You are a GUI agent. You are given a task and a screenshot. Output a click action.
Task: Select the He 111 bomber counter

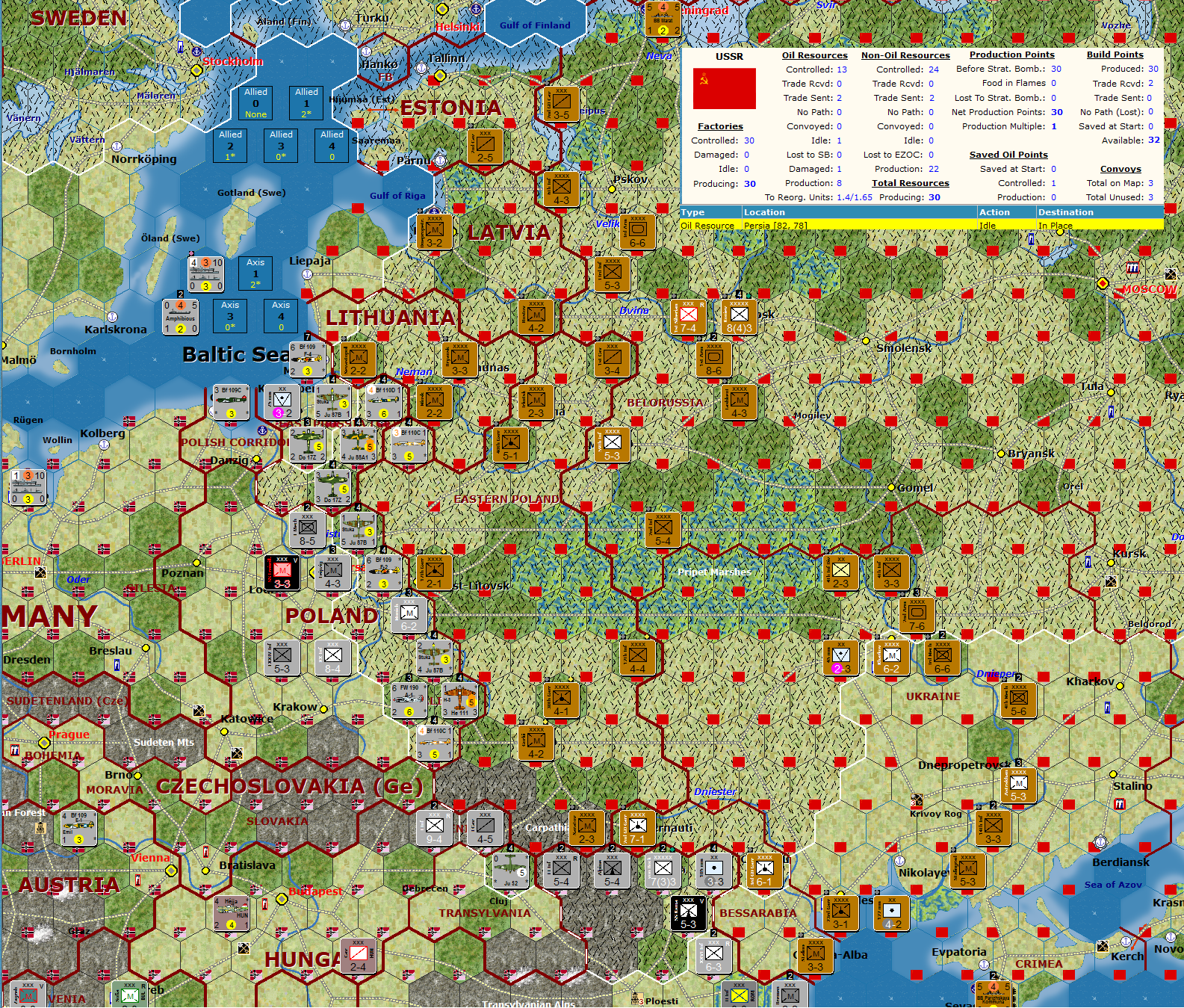(460, 700)
